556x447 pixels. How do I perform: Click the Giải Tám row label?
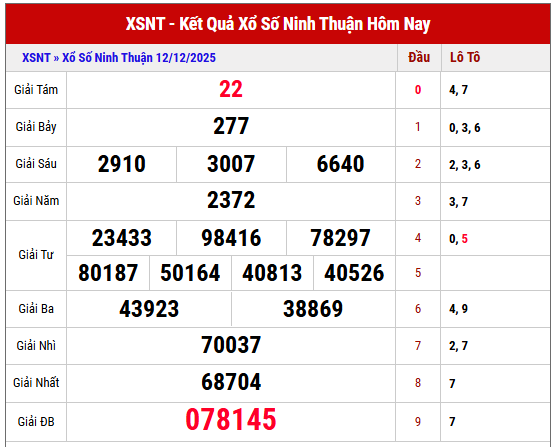pyautogui.click(x=36, y=90)
